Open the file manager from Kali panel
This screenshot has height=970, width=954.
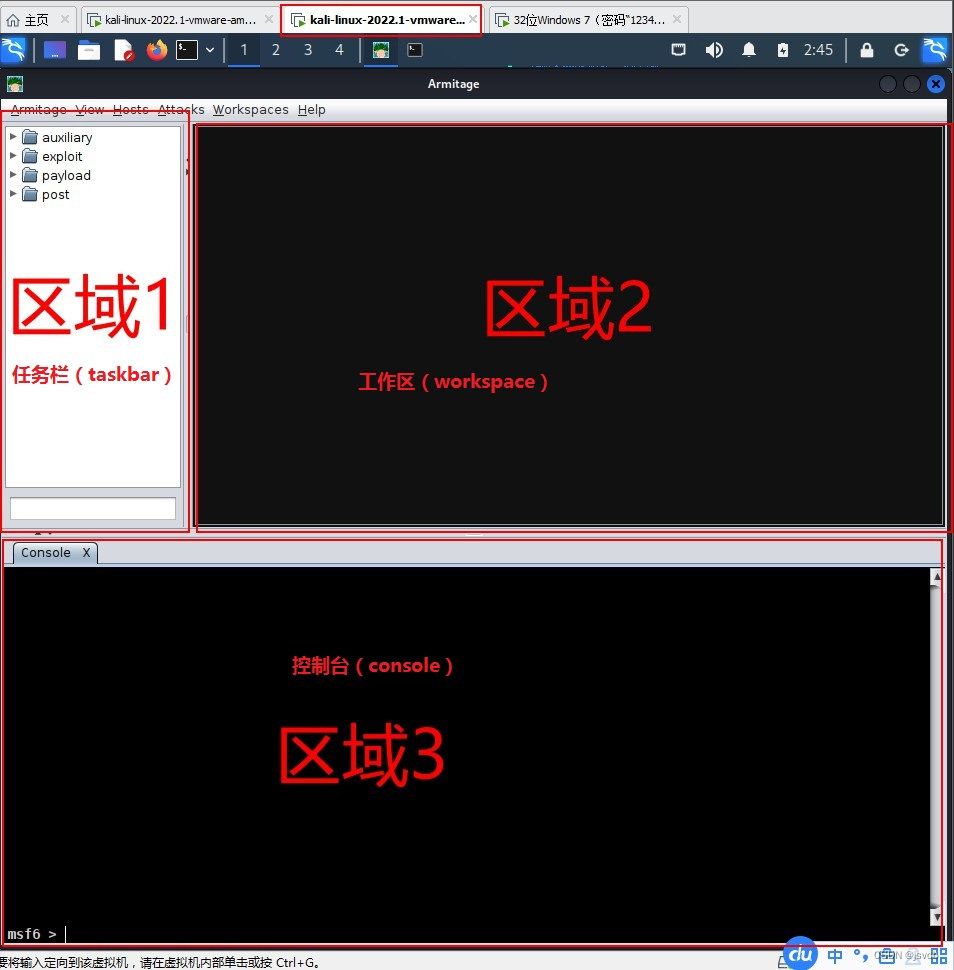pos(88,50)
